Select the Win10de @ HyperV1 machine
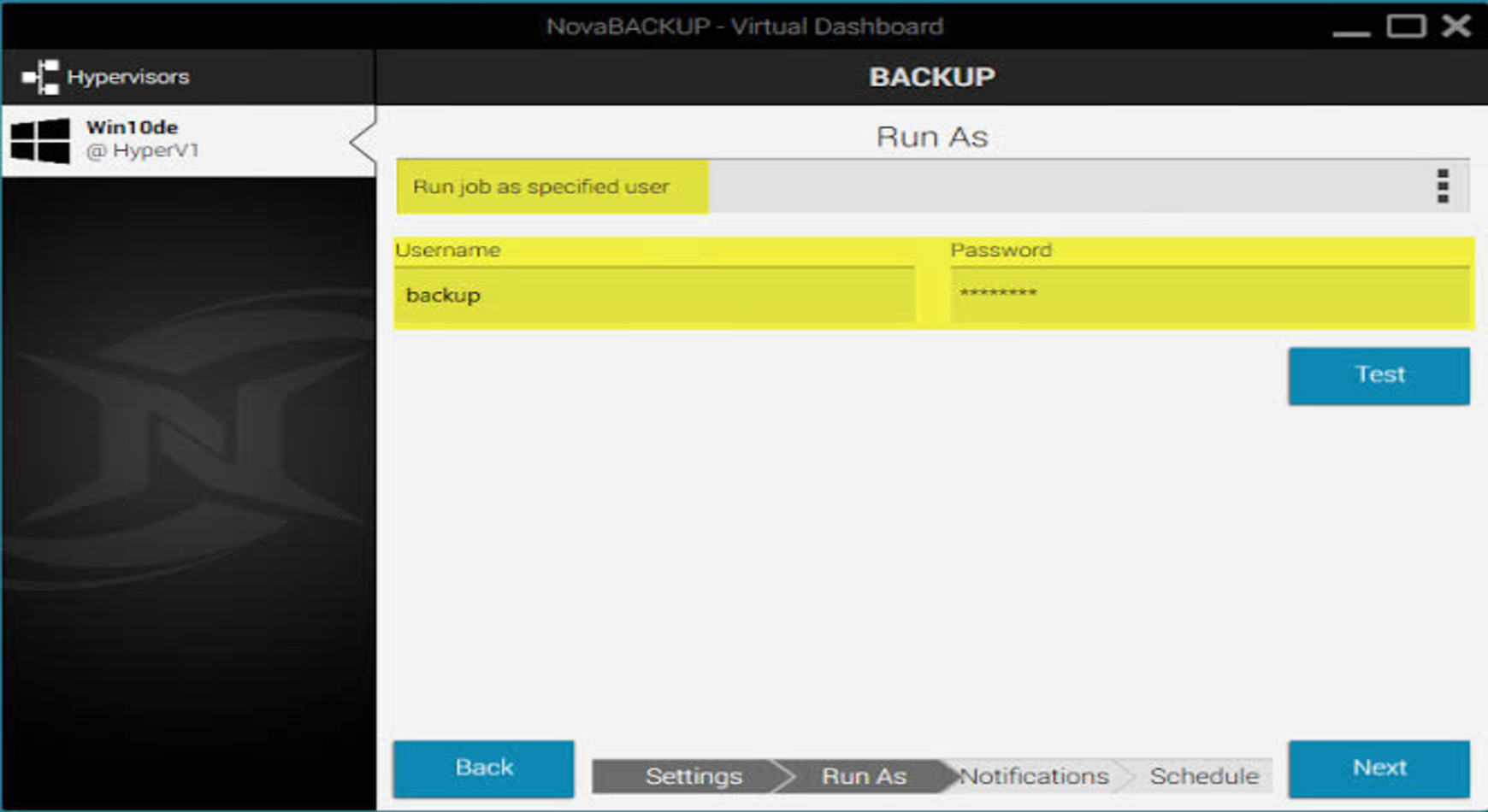The height and width of the screenshot is (812, 1488). [x=188, y=141]
